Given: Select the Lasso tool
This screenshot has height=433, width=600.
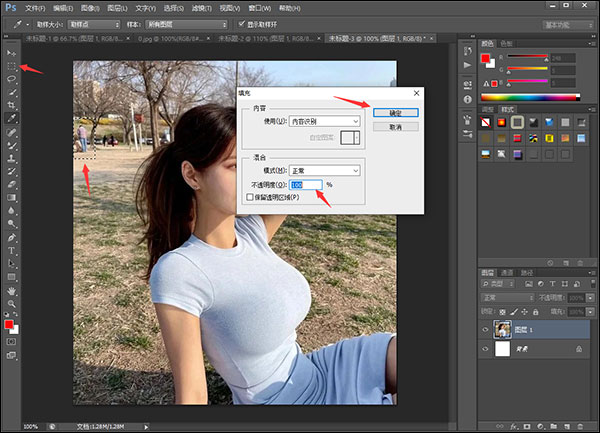Looking at the screenshot, I should click(12, 78).
